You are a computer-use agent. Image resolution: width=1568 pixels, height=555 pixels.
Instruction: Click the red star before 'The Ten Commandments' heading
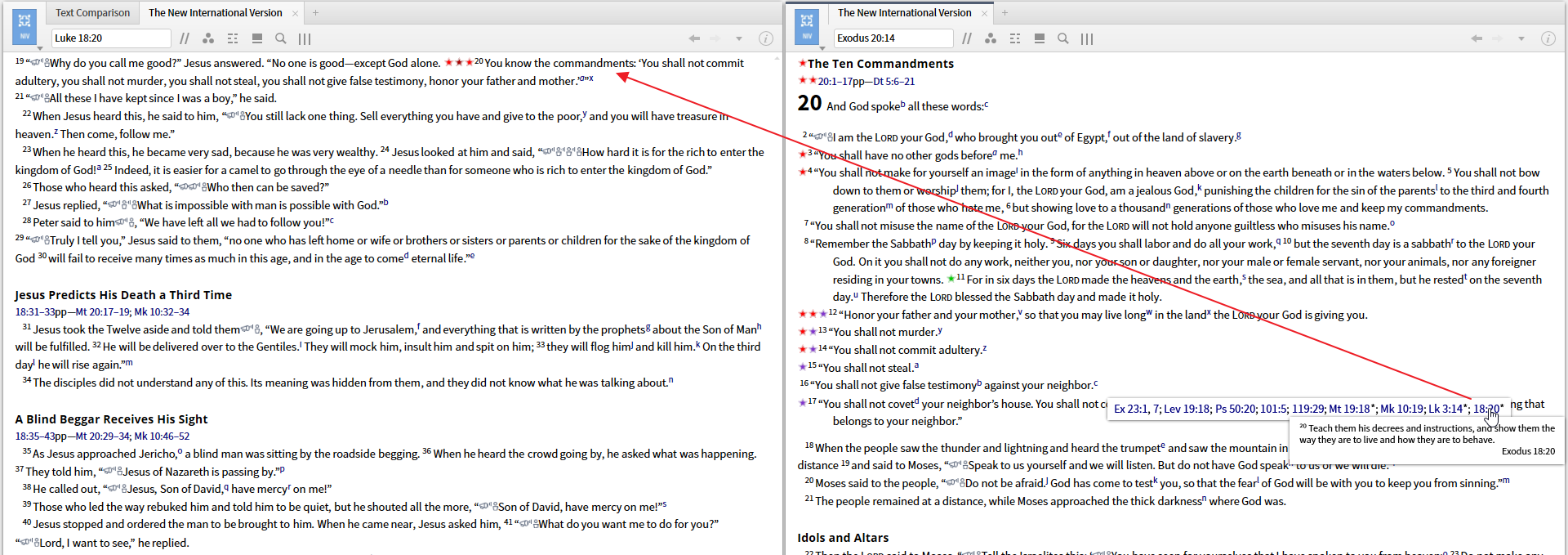click(x=803, y=63)
